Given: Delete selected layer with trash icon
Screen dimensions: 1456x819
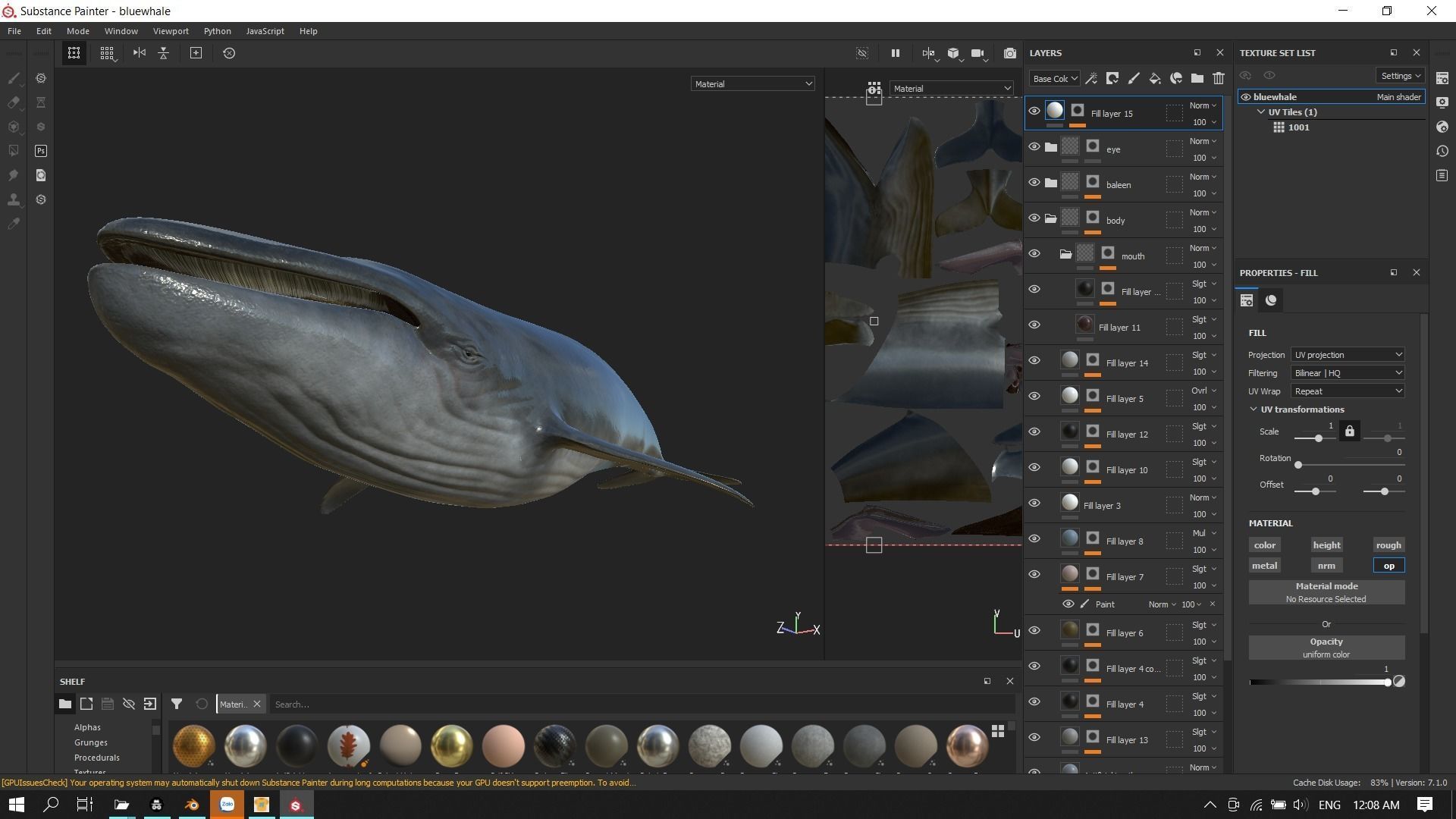Looking at the screenshot, I should (x=1219, y=78).
